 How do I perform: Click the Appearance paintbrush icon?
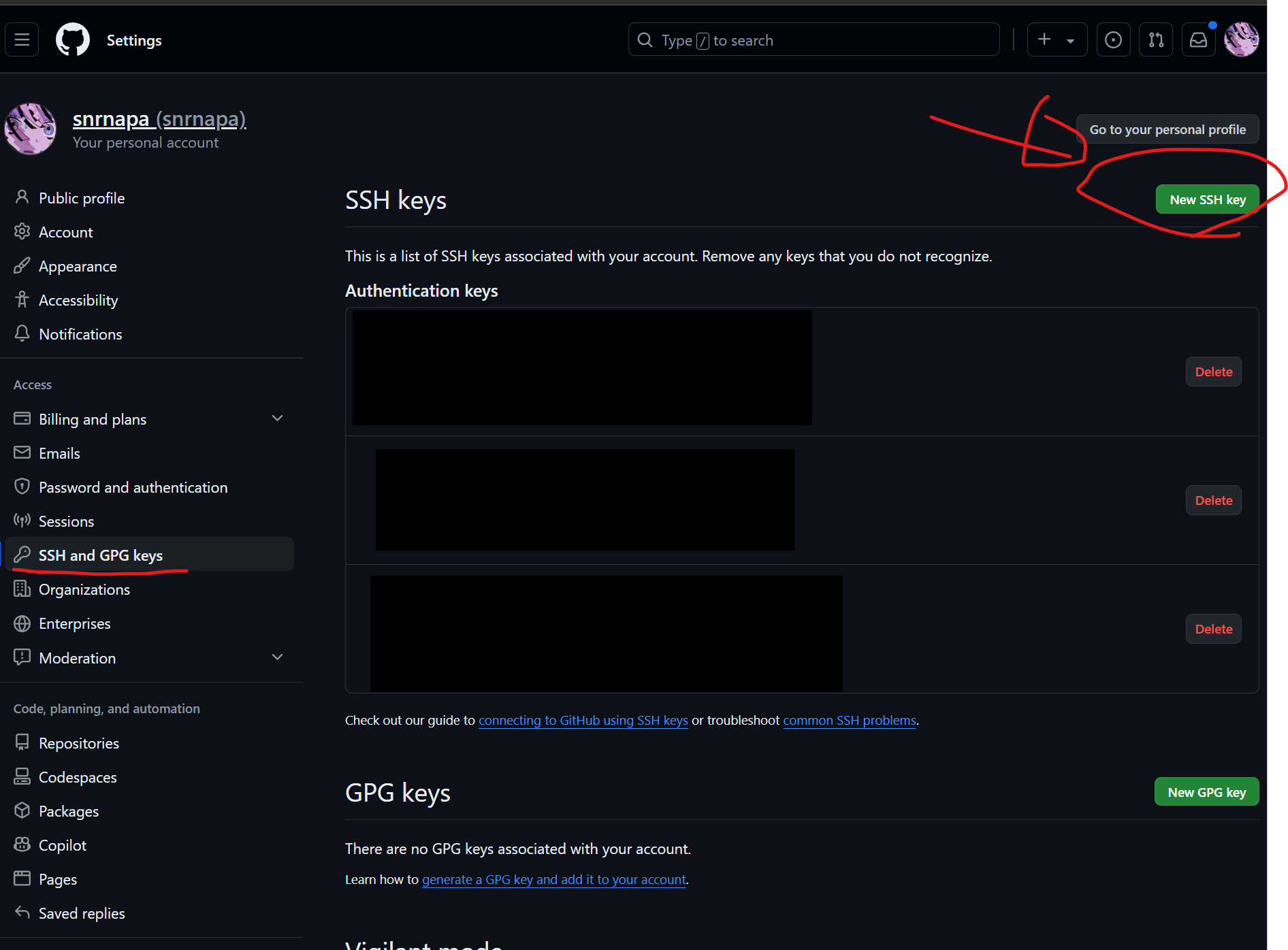22,265
